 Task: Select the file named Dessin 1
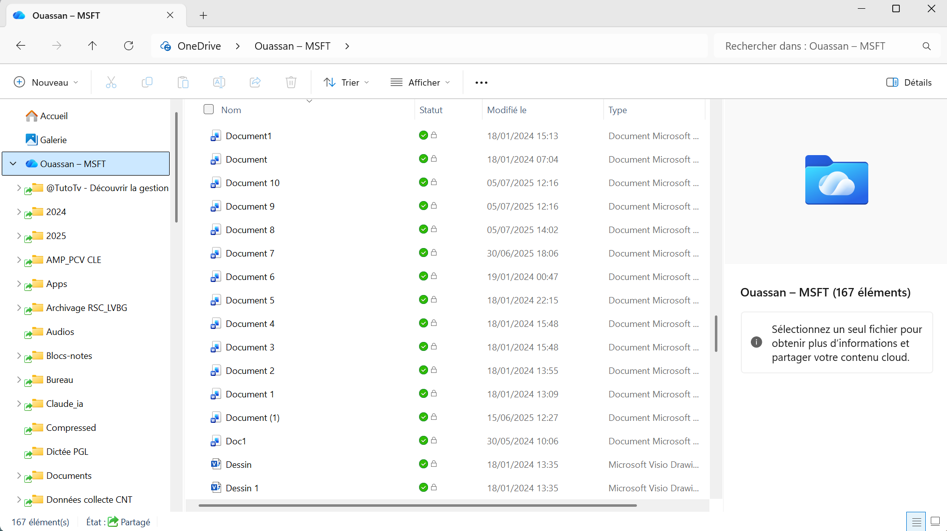(x=242, y=488)
